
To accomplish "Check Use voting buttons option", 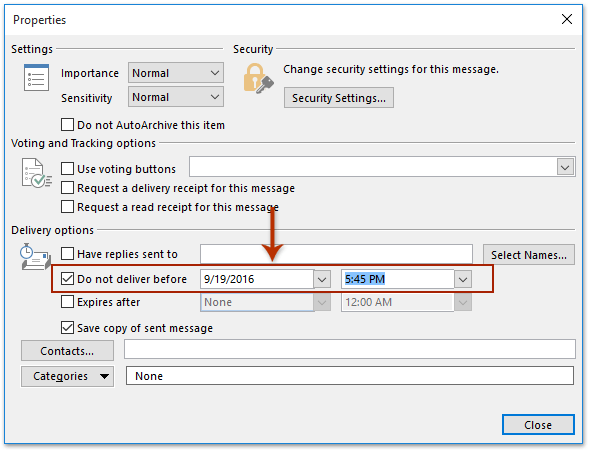I will (67, 169).
